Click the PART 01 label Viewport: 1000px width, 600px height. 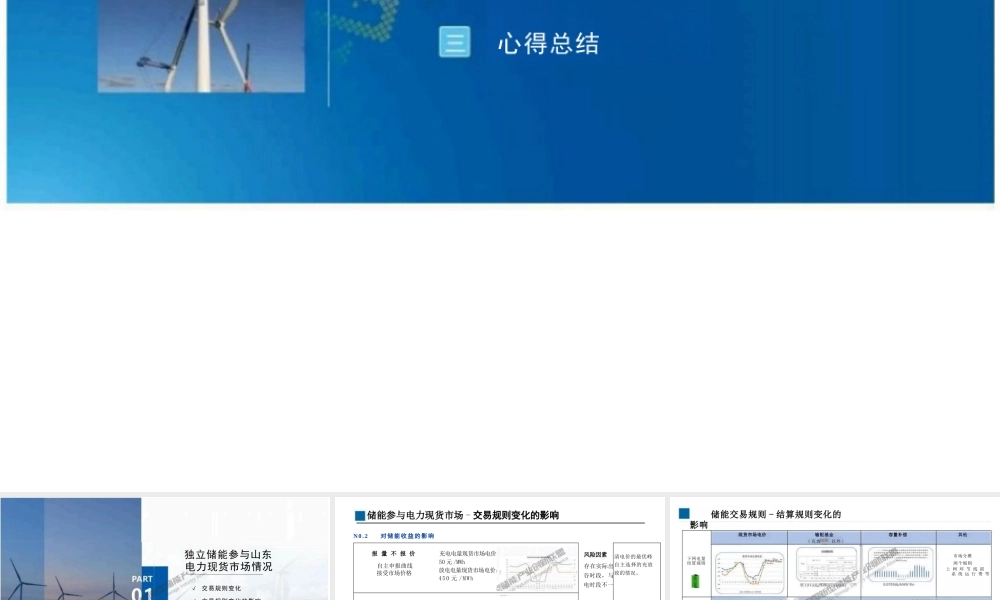(142, 587)
